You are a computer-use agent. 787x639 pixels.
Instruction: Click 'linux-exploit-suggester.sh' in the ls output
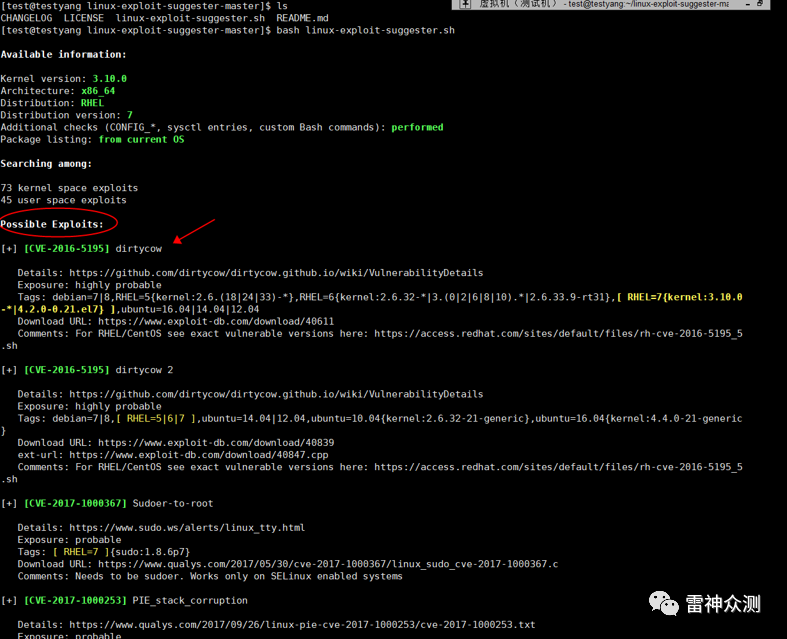(x=190, y=18)
